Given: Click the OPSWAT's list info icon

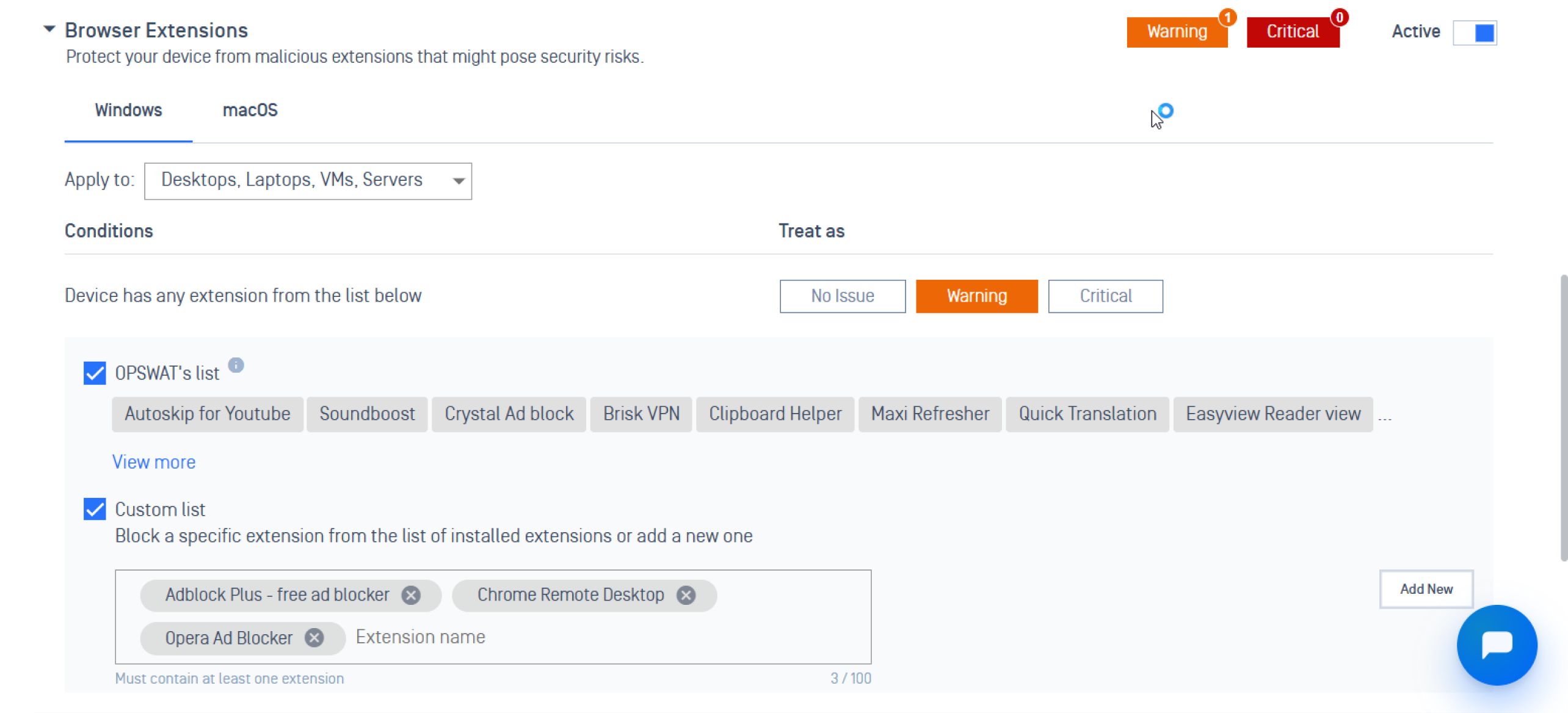Looking at the screenshot, I should (x=236, y=365).
